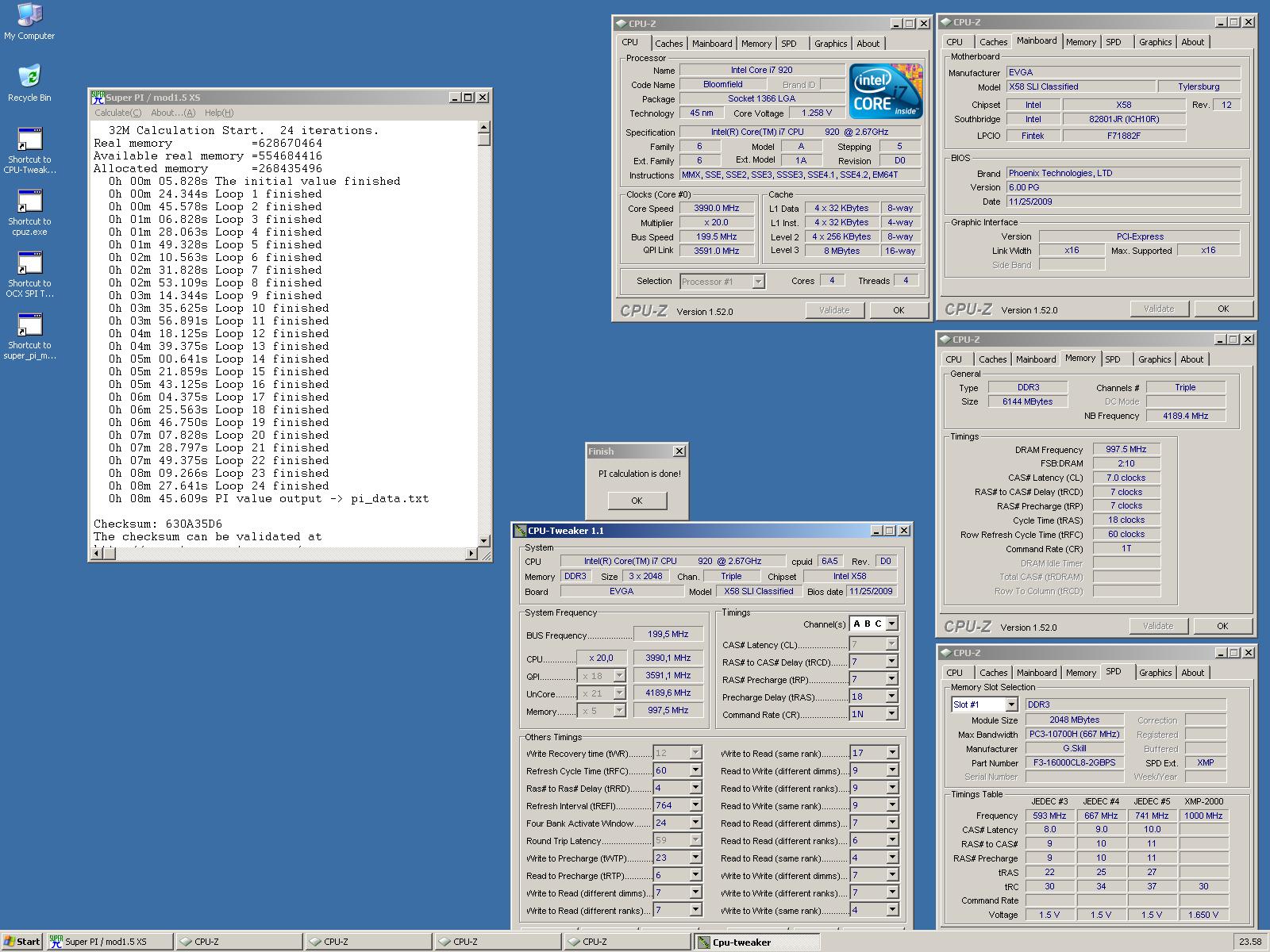Click the taskbar clock showing 23.58

click(1249, 942)
